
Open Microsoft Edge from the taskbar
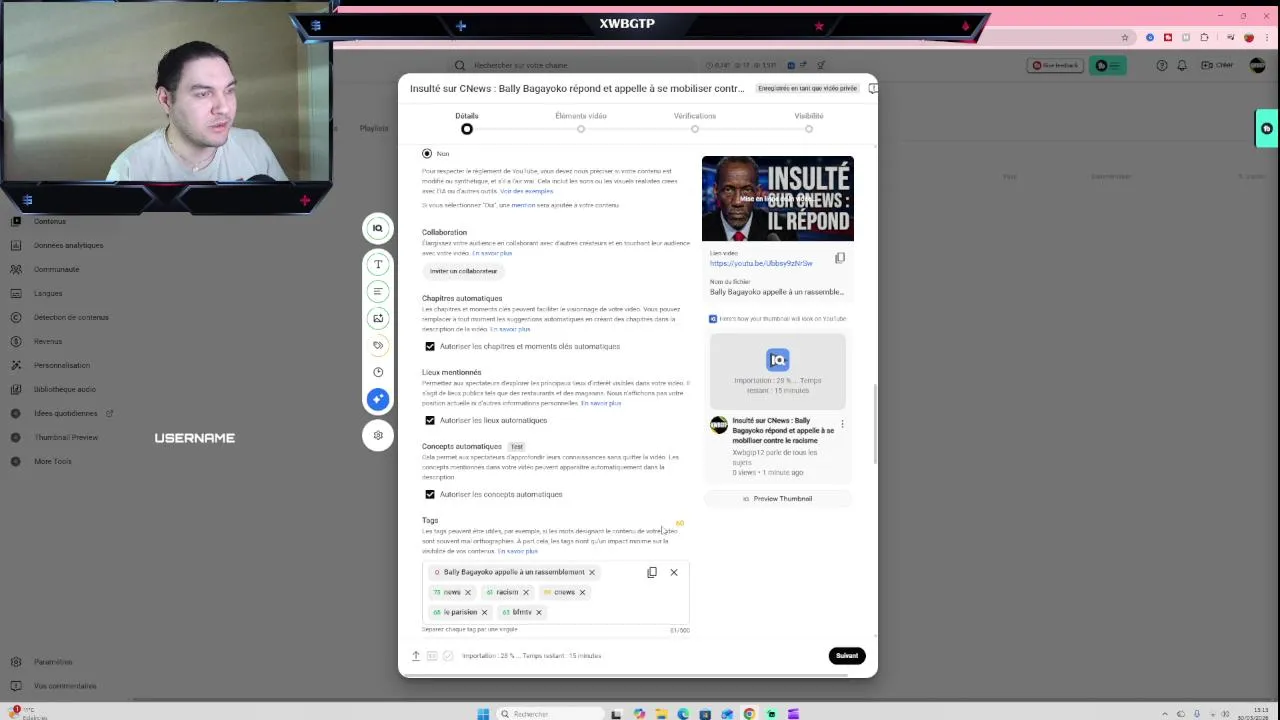point(683,714)
